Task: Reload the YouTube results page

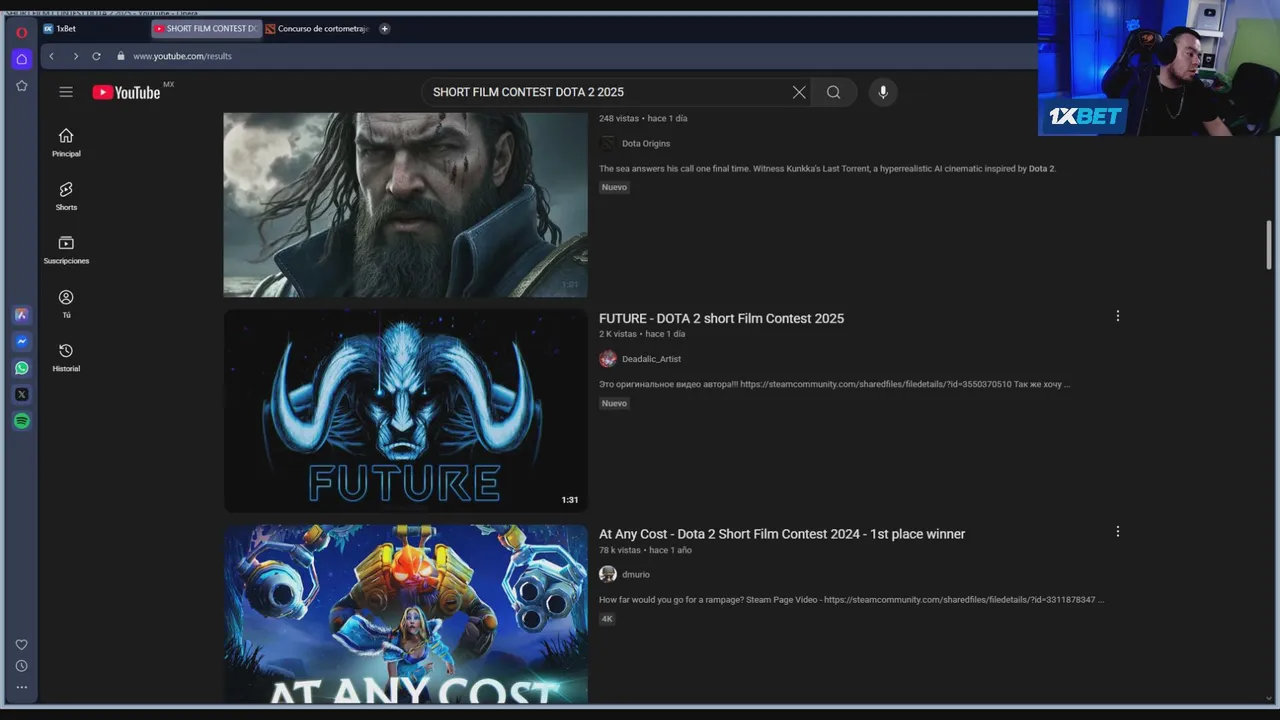Action: click(96, 56)
